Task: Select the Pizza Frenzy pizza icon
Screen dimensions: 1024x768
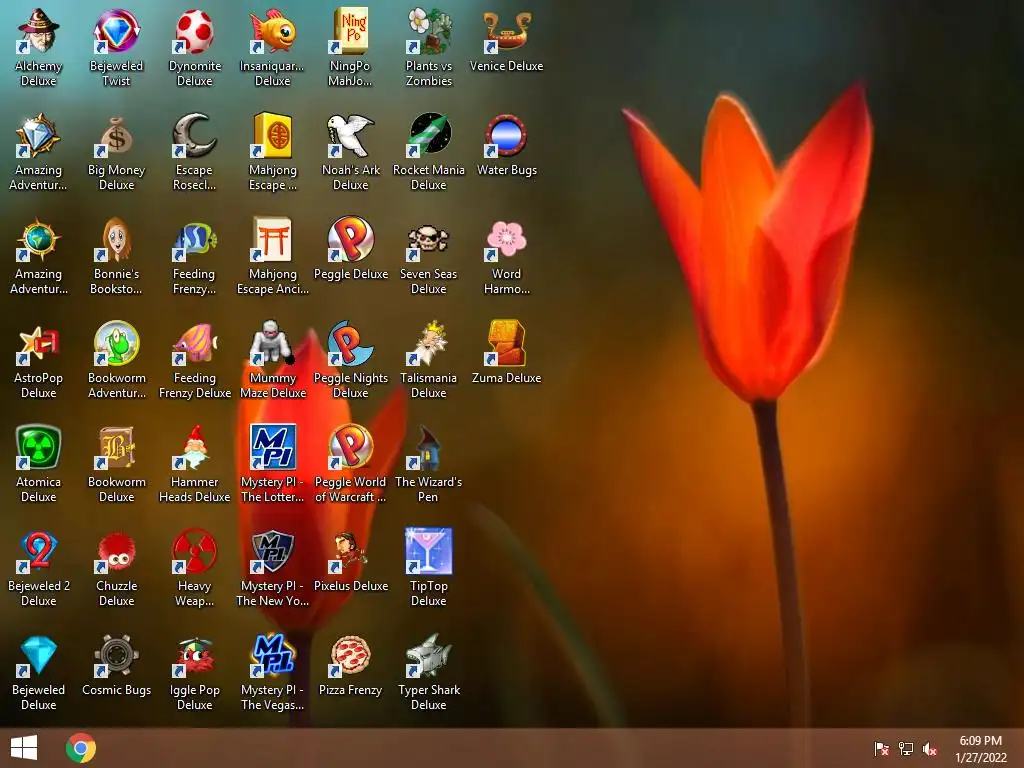Action: click(351, 655)
